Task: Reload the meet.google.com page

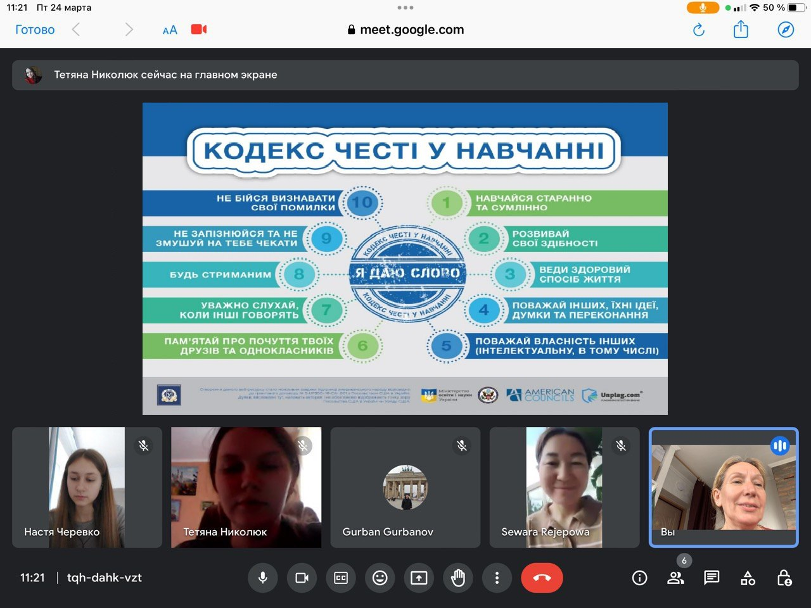Action: (x=699, y=30)
